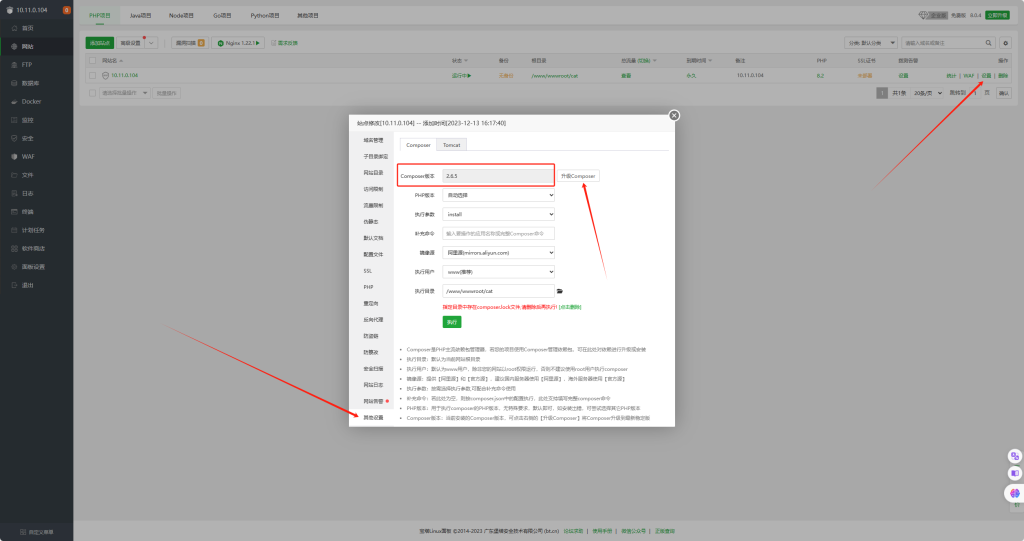
Task: Open the 执行用户 www dropdown
Action: 498,272
